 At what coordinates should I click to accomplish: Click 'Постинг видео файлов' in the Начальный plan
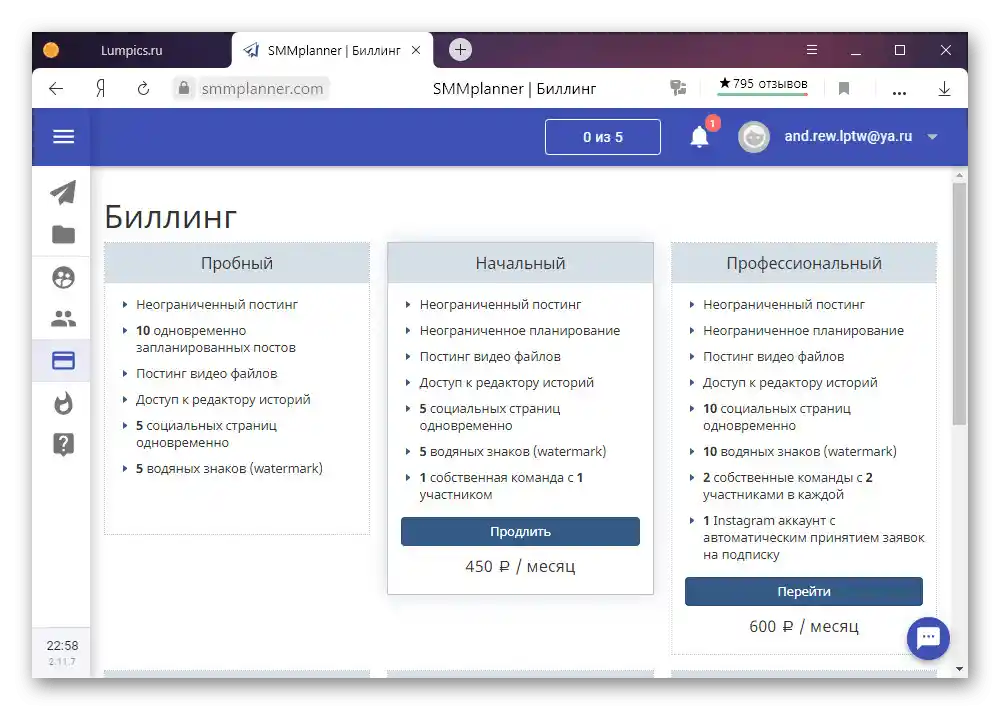pyautogui.click(x=490, y=357)
